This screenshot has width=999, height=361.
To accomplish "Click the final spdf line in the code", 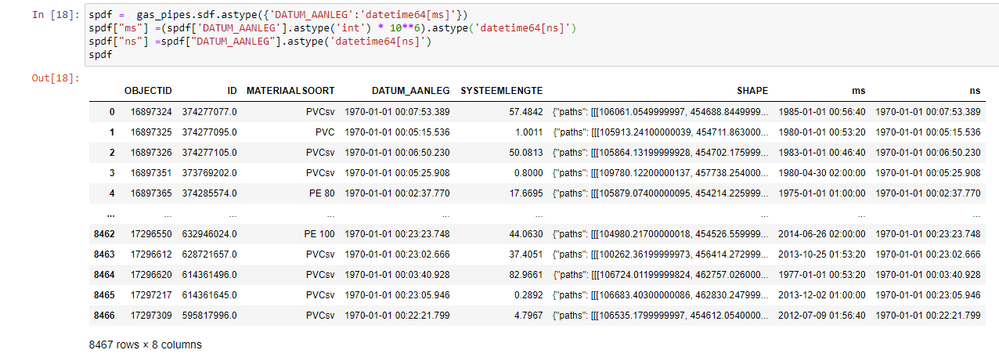I will [x=101, y=55].
